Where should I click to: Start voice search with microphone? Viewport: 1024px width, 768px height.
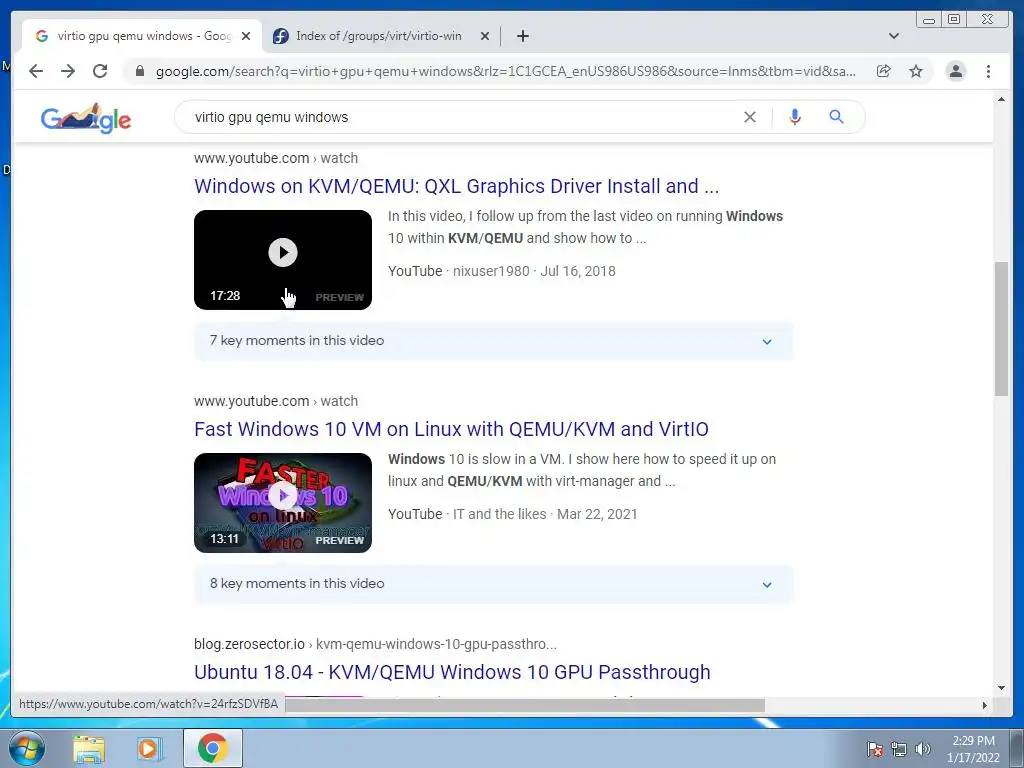(794, 117)
